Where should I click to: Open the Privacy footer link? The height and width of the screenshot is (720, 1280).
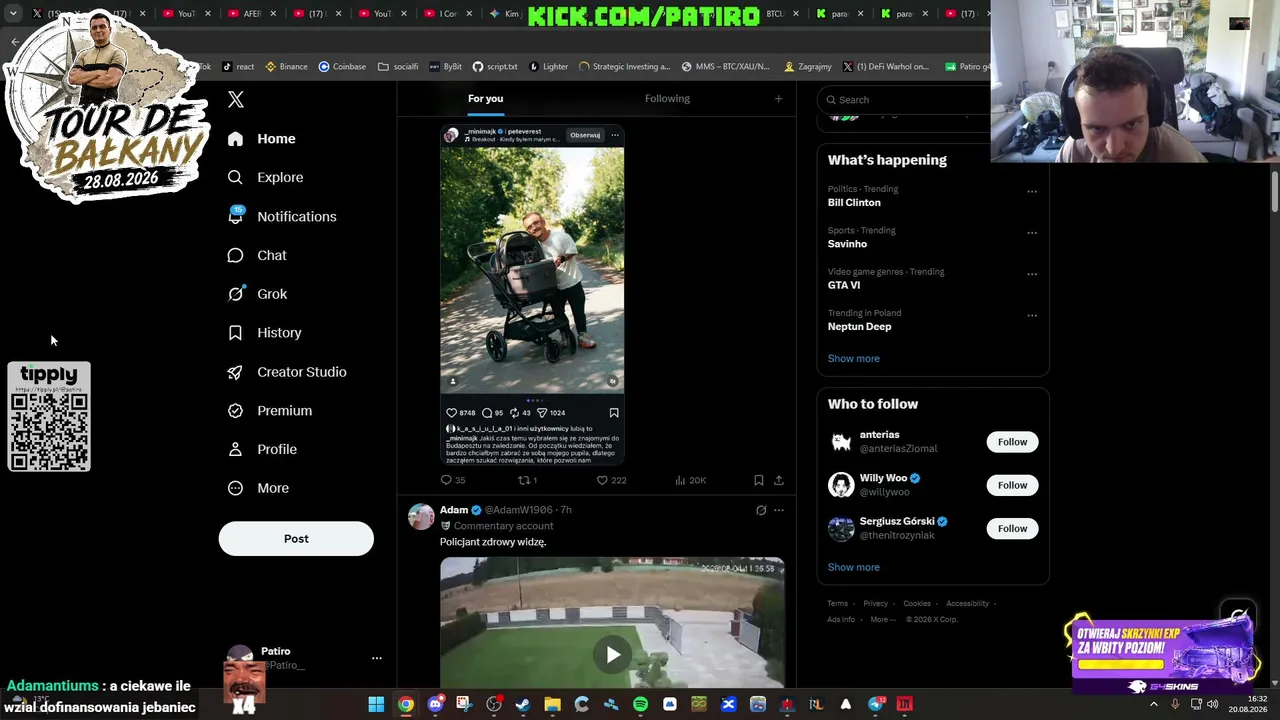tap(875, 604)
